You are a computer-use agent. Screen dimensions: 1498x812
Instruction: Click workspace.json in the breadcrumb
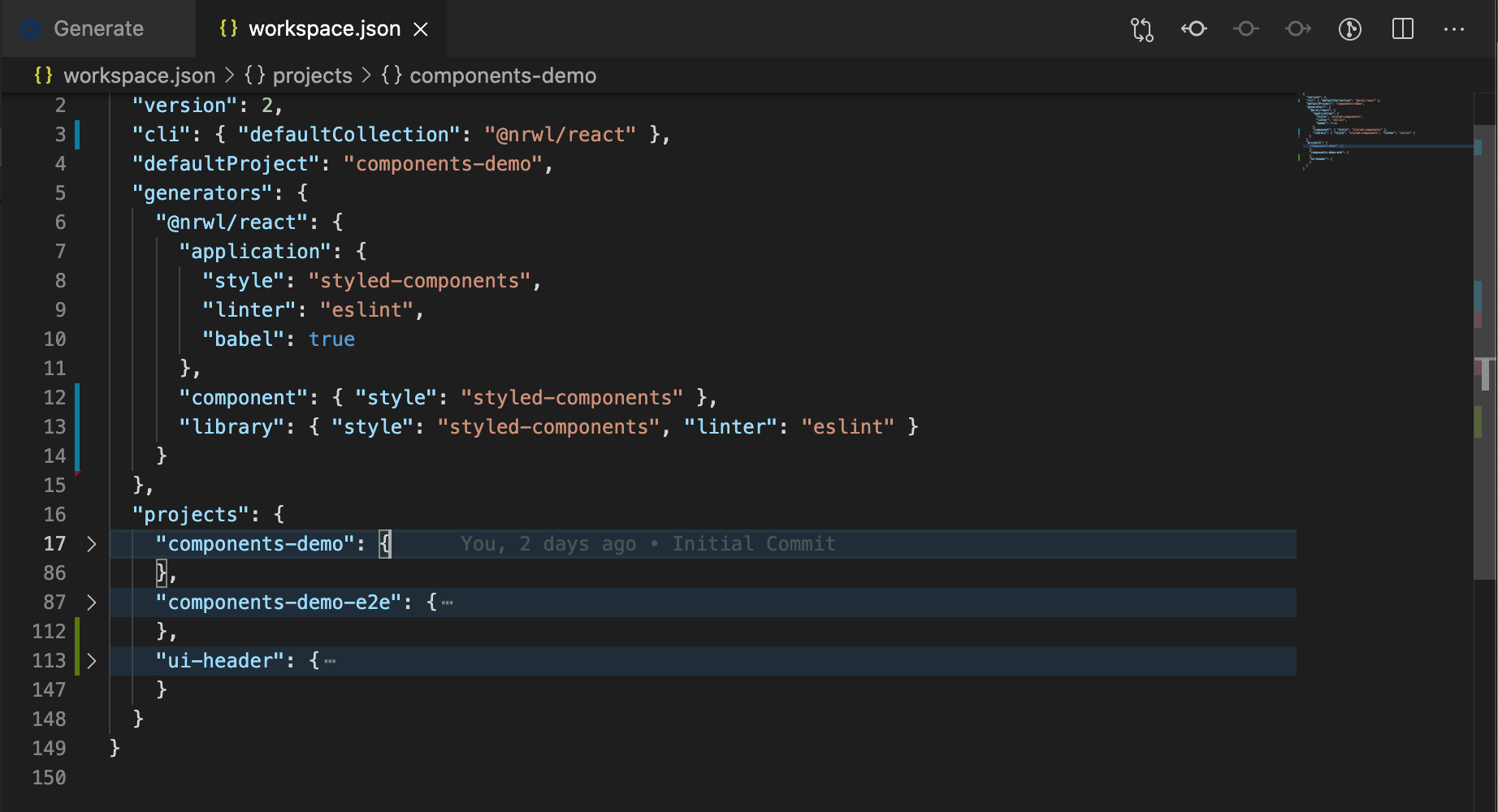pos(139,76)
